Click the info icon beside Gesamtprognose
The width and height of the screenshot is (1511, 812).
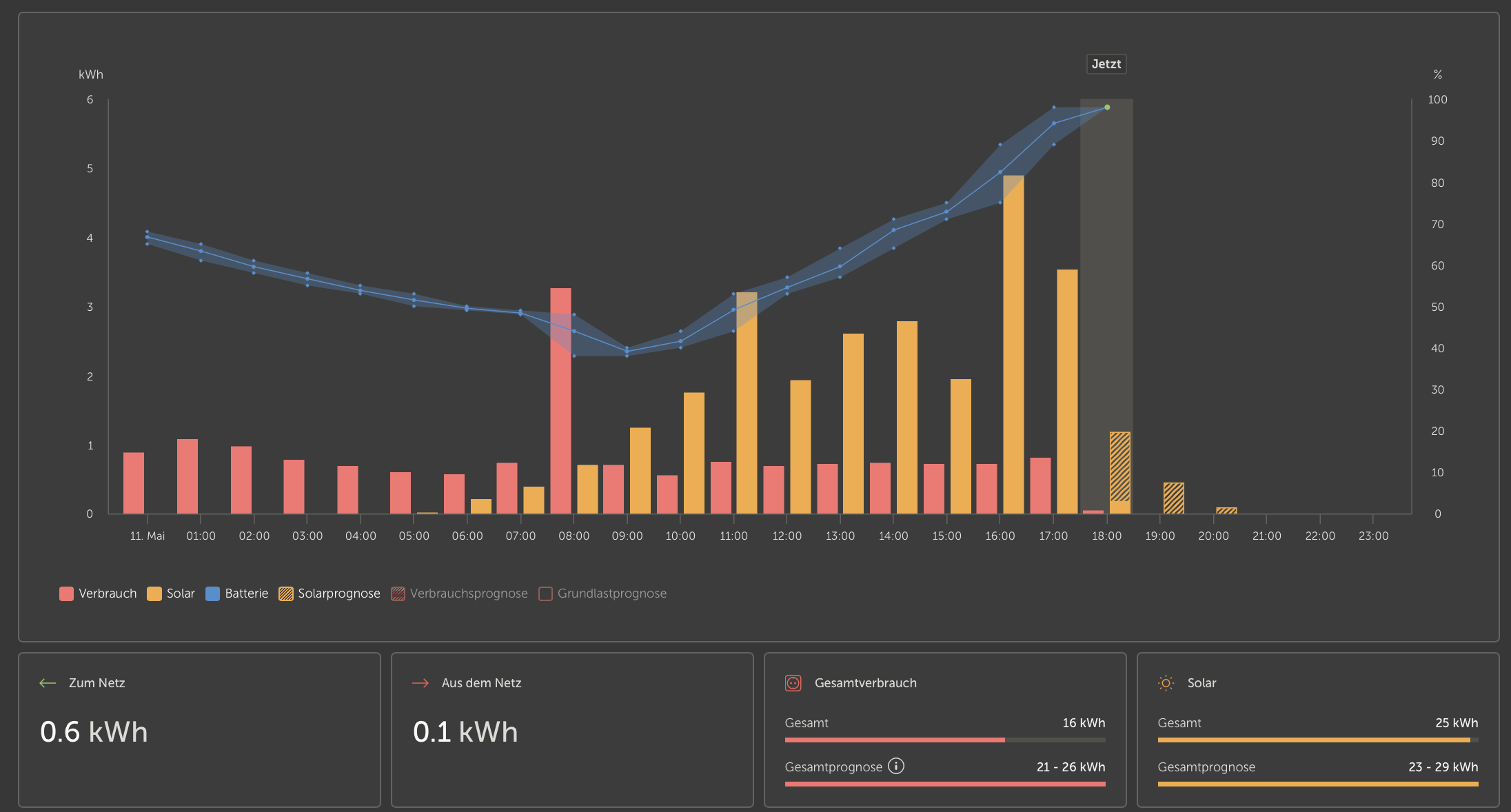(895, 766)
